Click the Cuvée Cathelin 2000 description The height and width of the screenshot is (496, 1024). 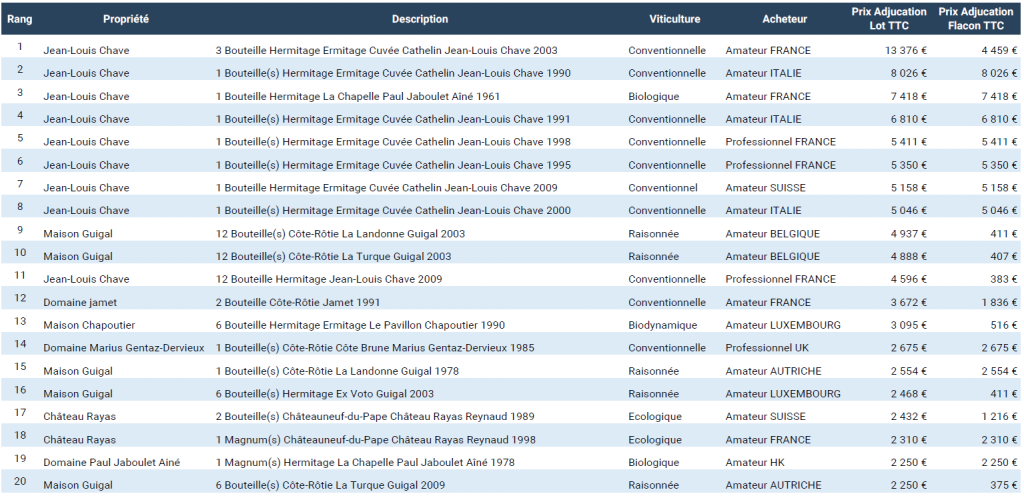click(393, 210)
